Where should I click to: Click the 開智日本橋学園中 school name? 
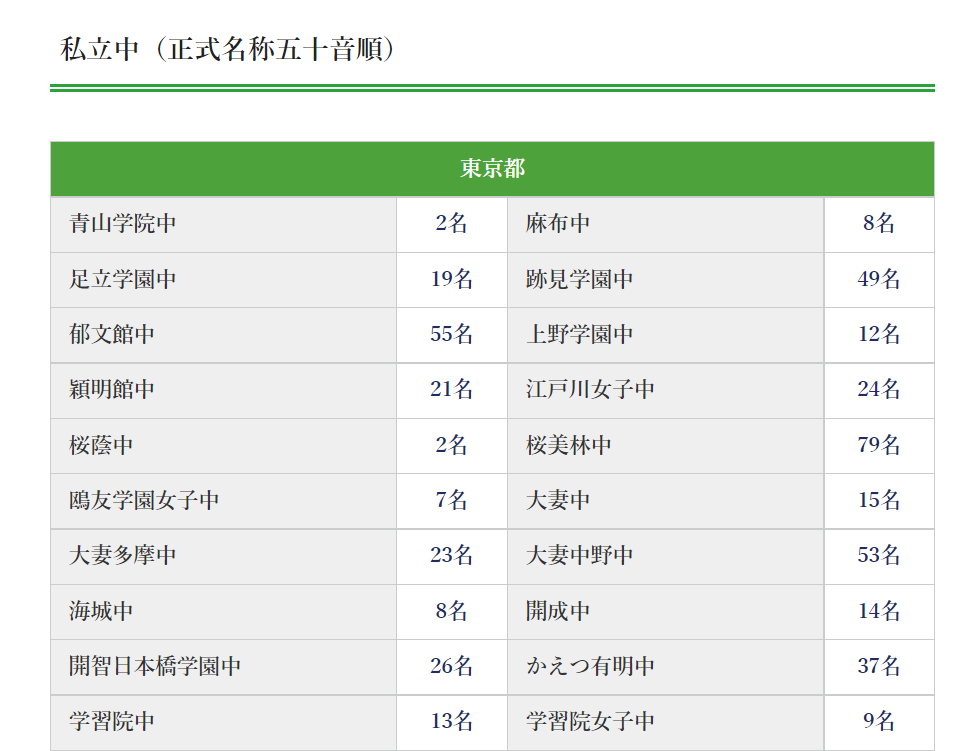click(x=155, y=666)
